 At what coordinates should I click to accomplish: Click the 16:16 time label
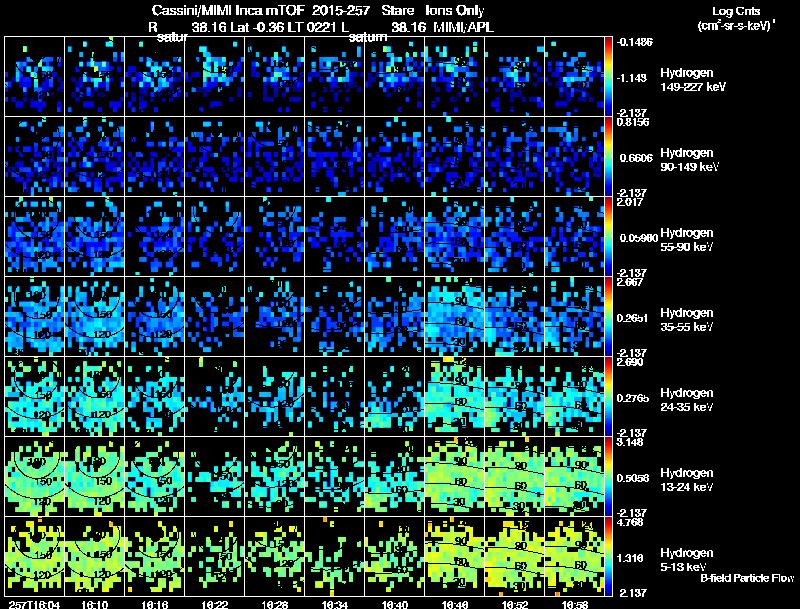pos(155,605)
